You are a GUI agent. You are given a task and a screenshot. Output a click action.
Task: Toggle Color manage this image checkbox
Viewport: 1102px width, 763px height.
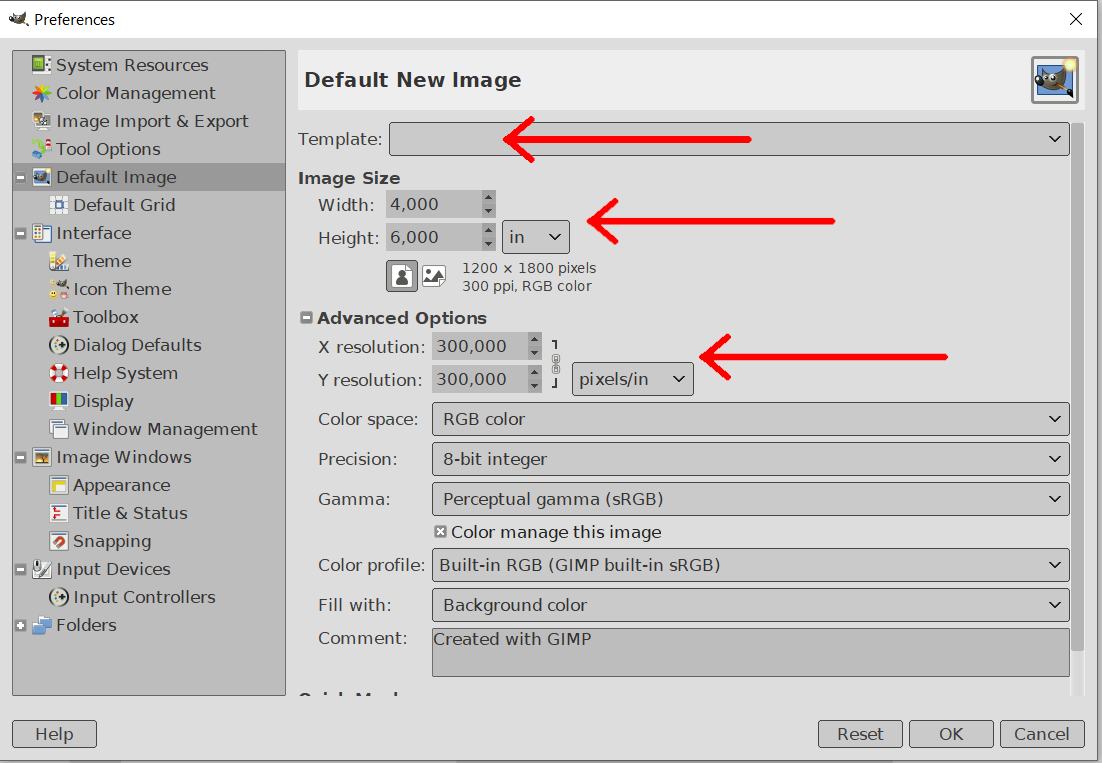click(441, 532)
